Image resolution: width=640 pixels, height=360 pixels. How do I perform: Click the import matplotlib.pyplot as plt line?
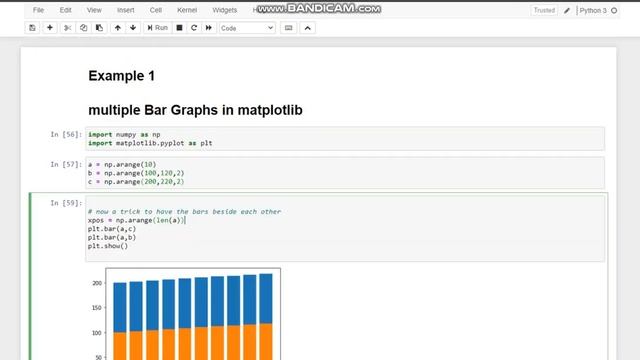150,143
